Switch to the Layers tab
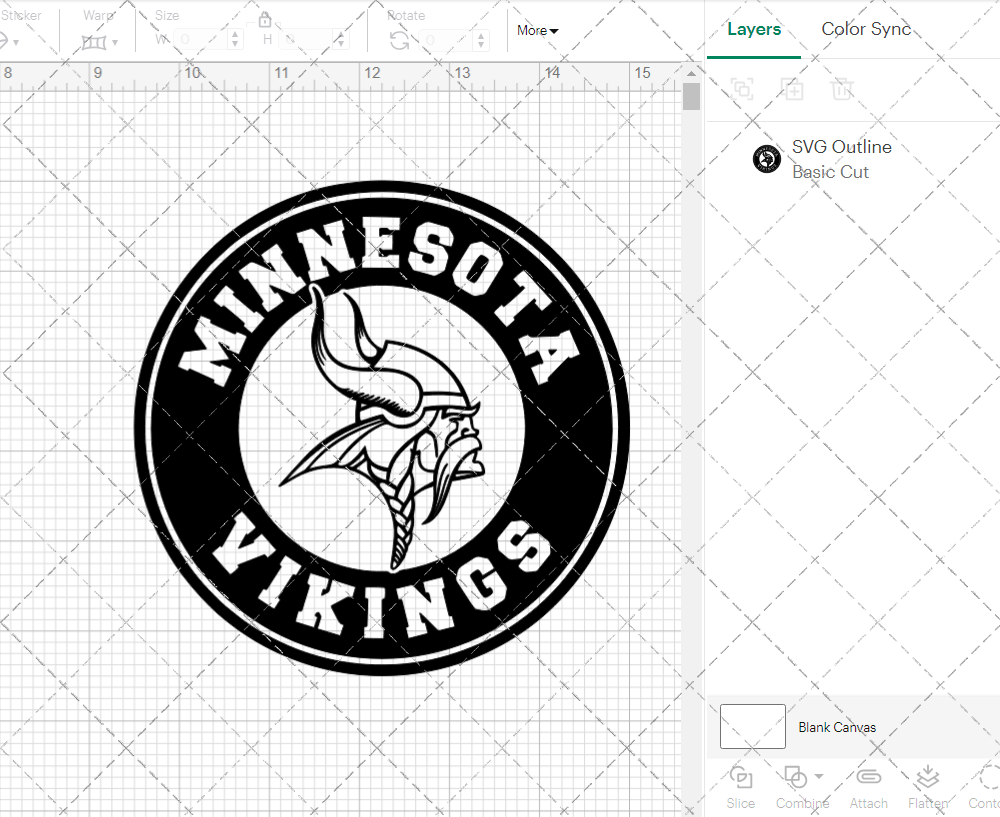 tap(754, 29)
